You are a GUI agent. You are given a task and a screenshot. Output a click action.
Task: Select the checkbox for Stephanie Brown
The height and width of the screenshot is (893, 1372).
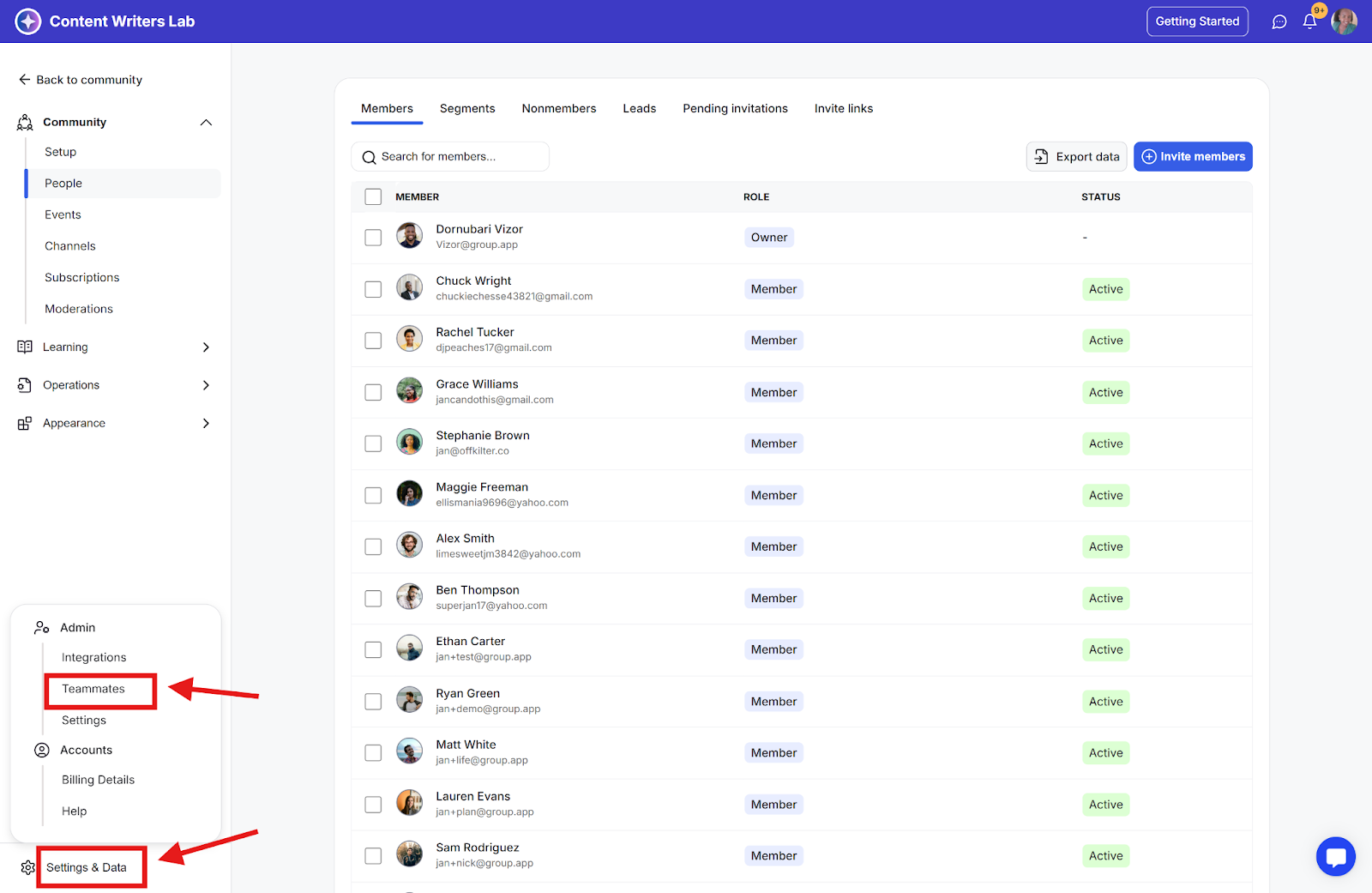pyautogui.click(x=373, y=443)
